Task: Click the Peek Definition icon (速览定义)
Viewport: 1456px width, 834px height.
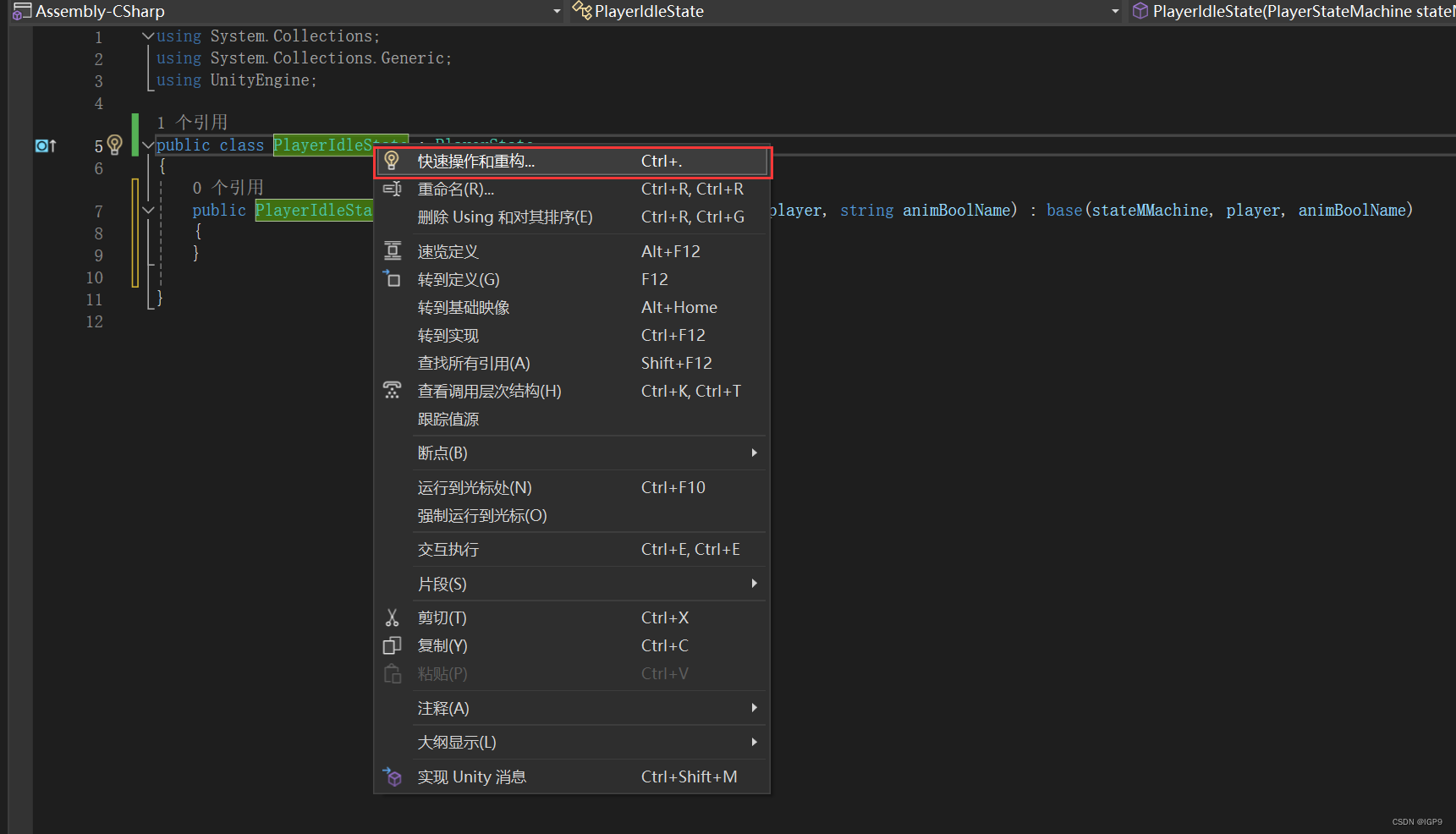Action: [x=393, y=251]
